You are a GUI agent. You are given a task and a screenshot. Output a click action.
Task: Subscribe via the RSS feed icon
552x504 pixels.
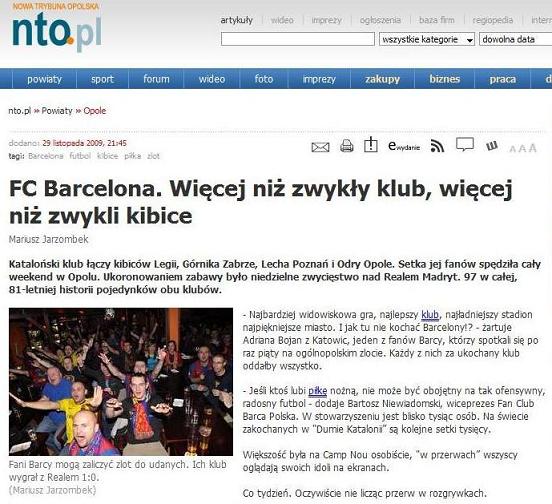point(437,146)
